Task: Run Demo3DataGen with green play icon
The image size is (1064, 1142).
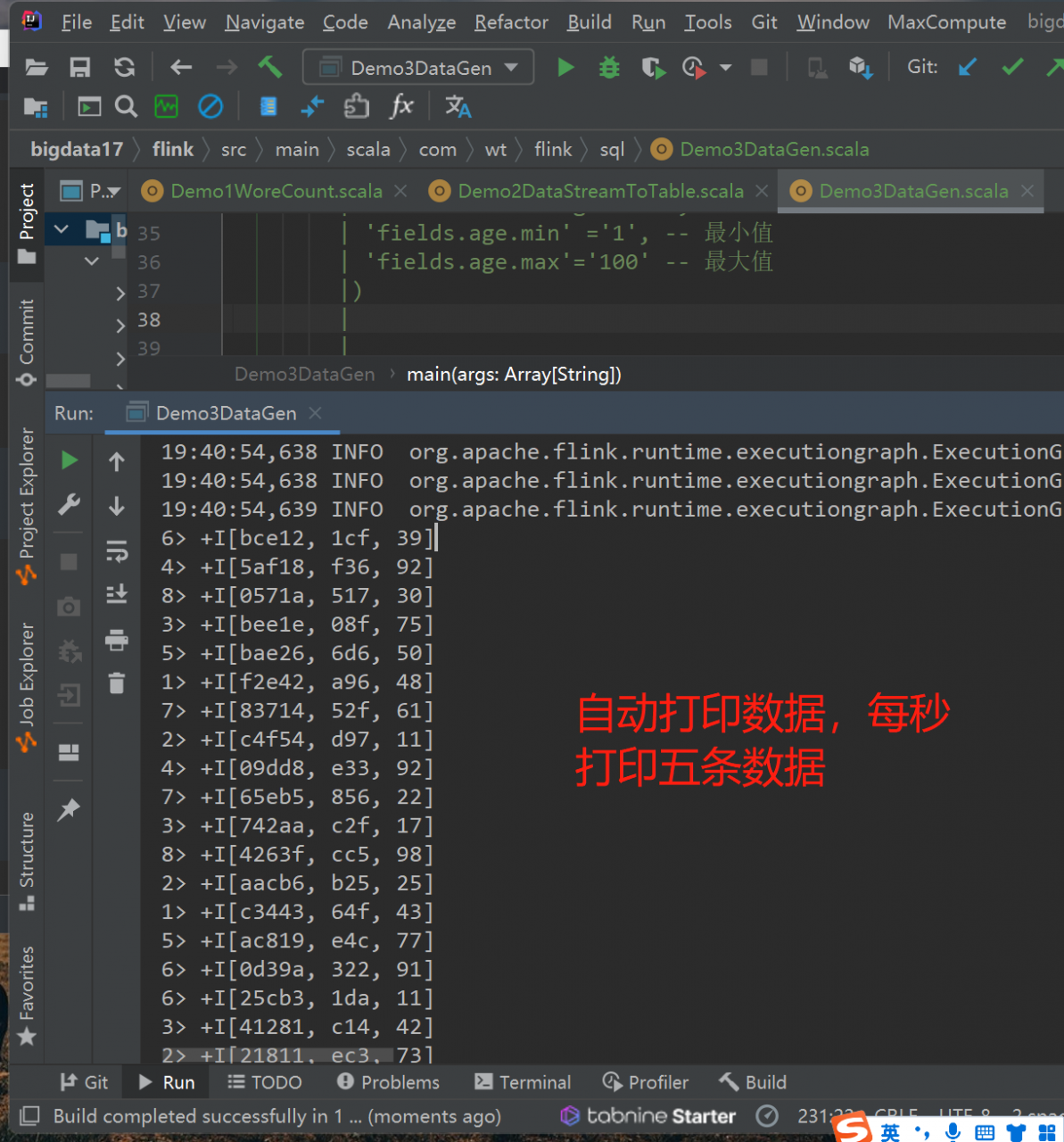Action: point(565,68)
